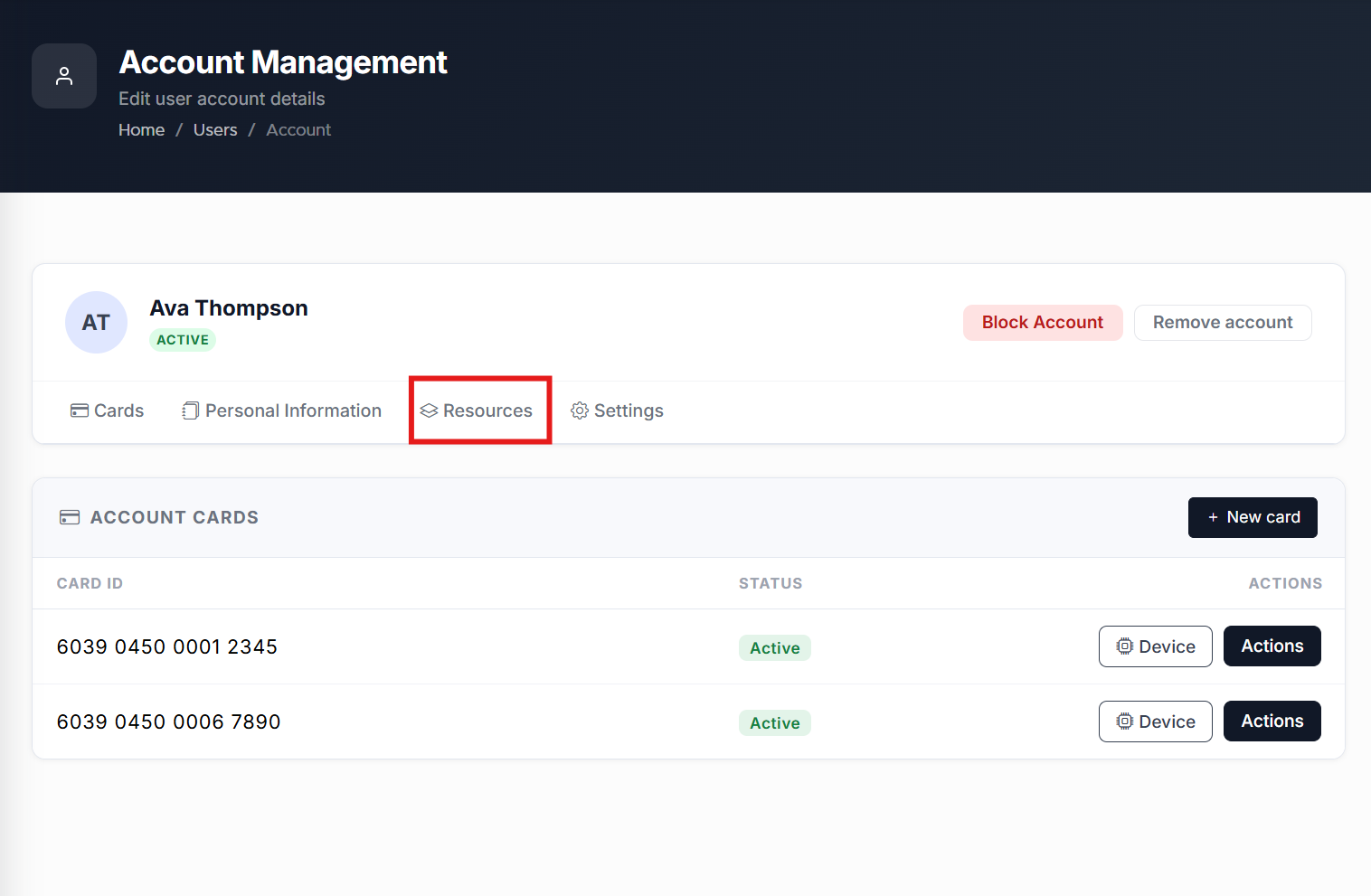Click the Account Management heading
This screenshot has width=1371, height=896.
point(283,62)
